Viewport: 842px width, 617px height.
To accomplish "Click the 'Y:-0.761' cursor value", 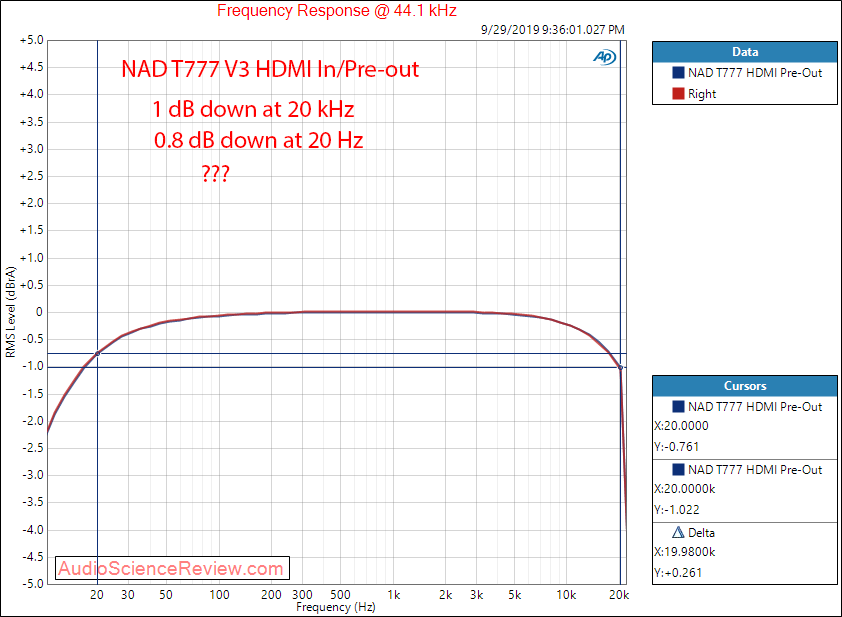I will coord(676,447).
